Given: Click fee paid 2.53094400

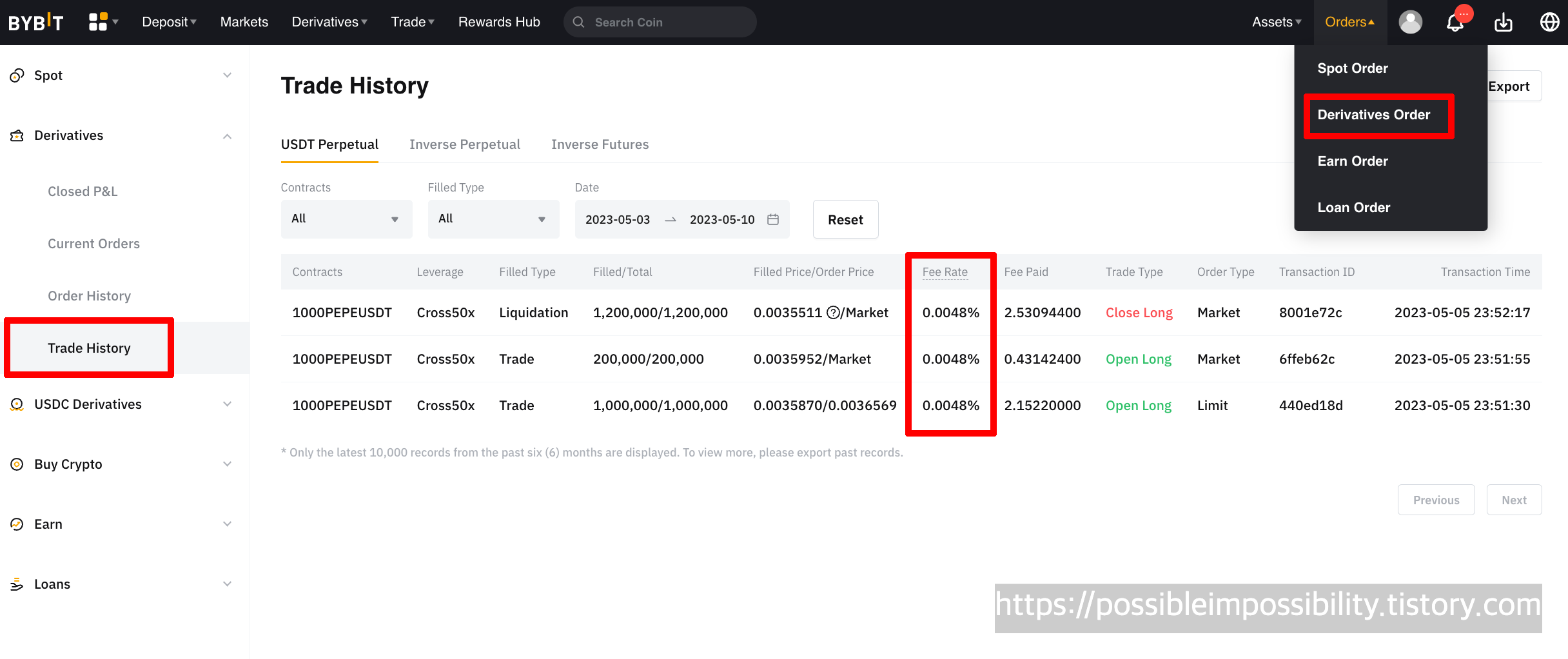Looking at the screenshot, I should click(x=1043, y=313).
